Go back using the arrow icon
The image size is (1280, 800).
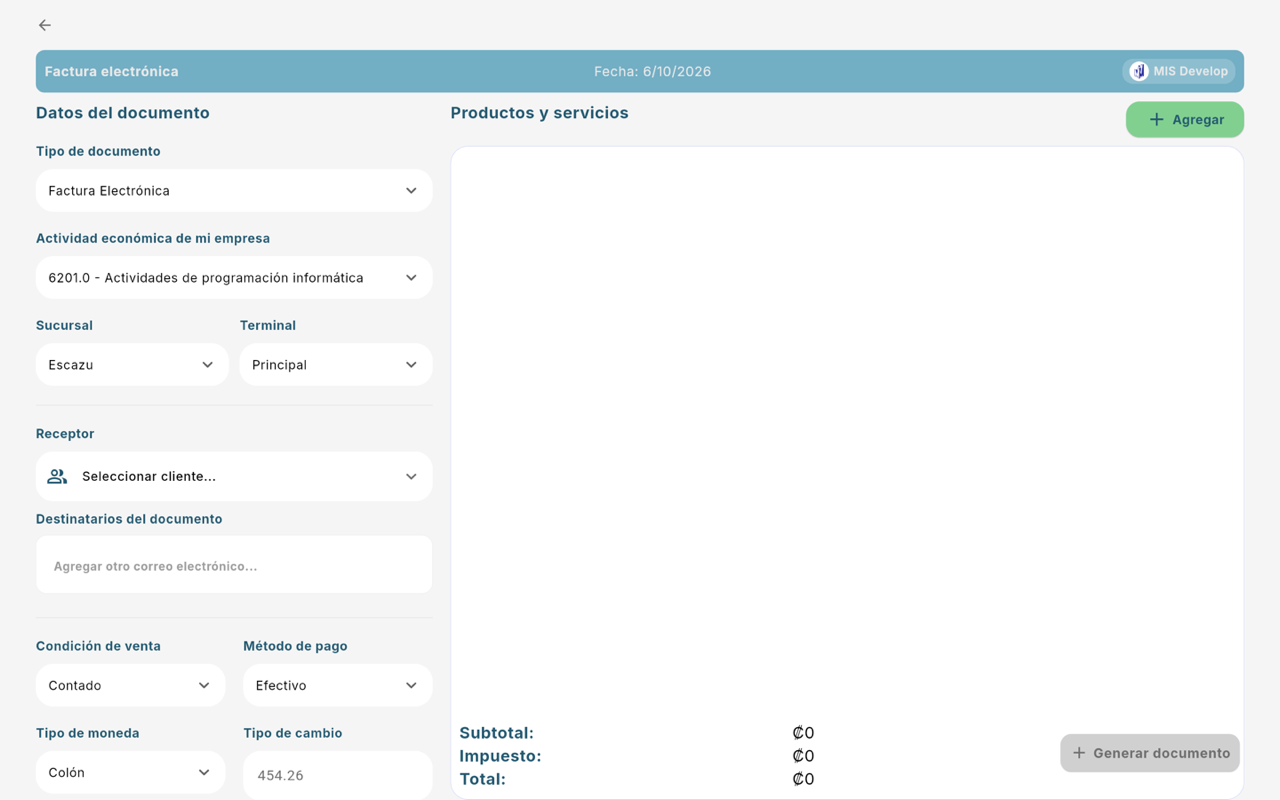pos(45,25)
